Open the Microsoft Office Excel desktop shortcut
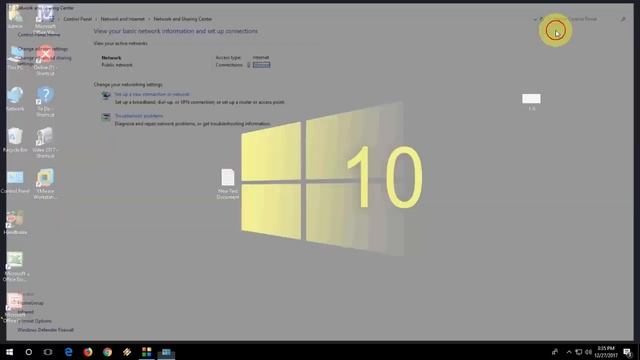This screenshot has height=360, width=640. [15, 267]
